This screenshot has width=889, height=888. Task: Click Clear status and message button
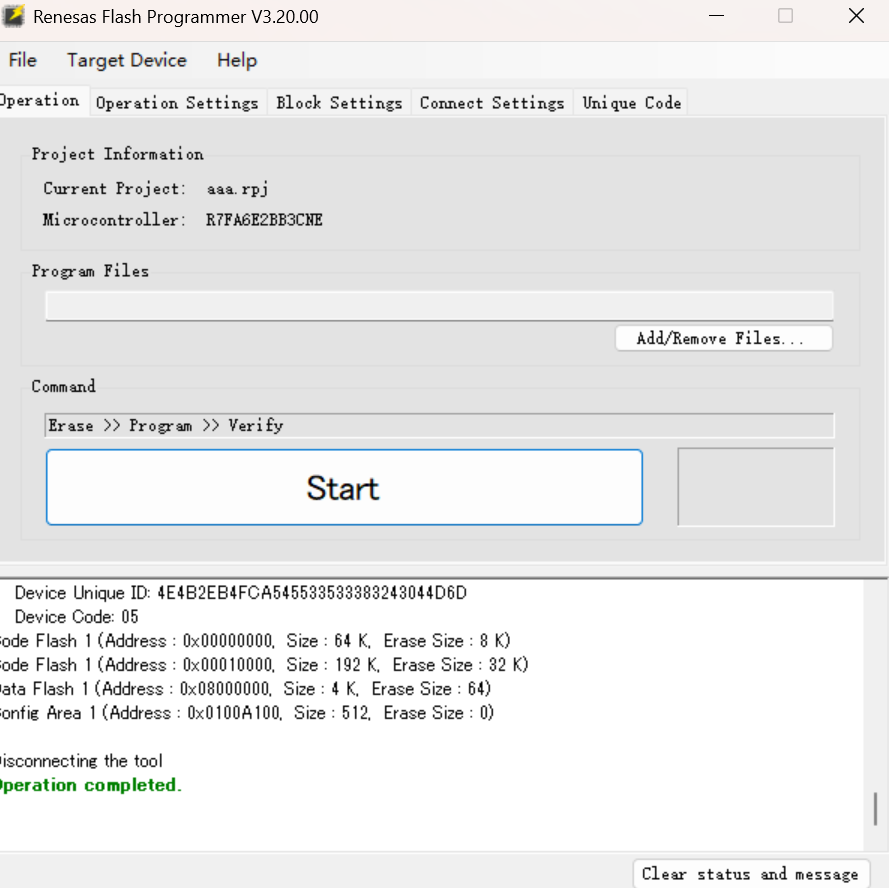[x=750, y=874]
